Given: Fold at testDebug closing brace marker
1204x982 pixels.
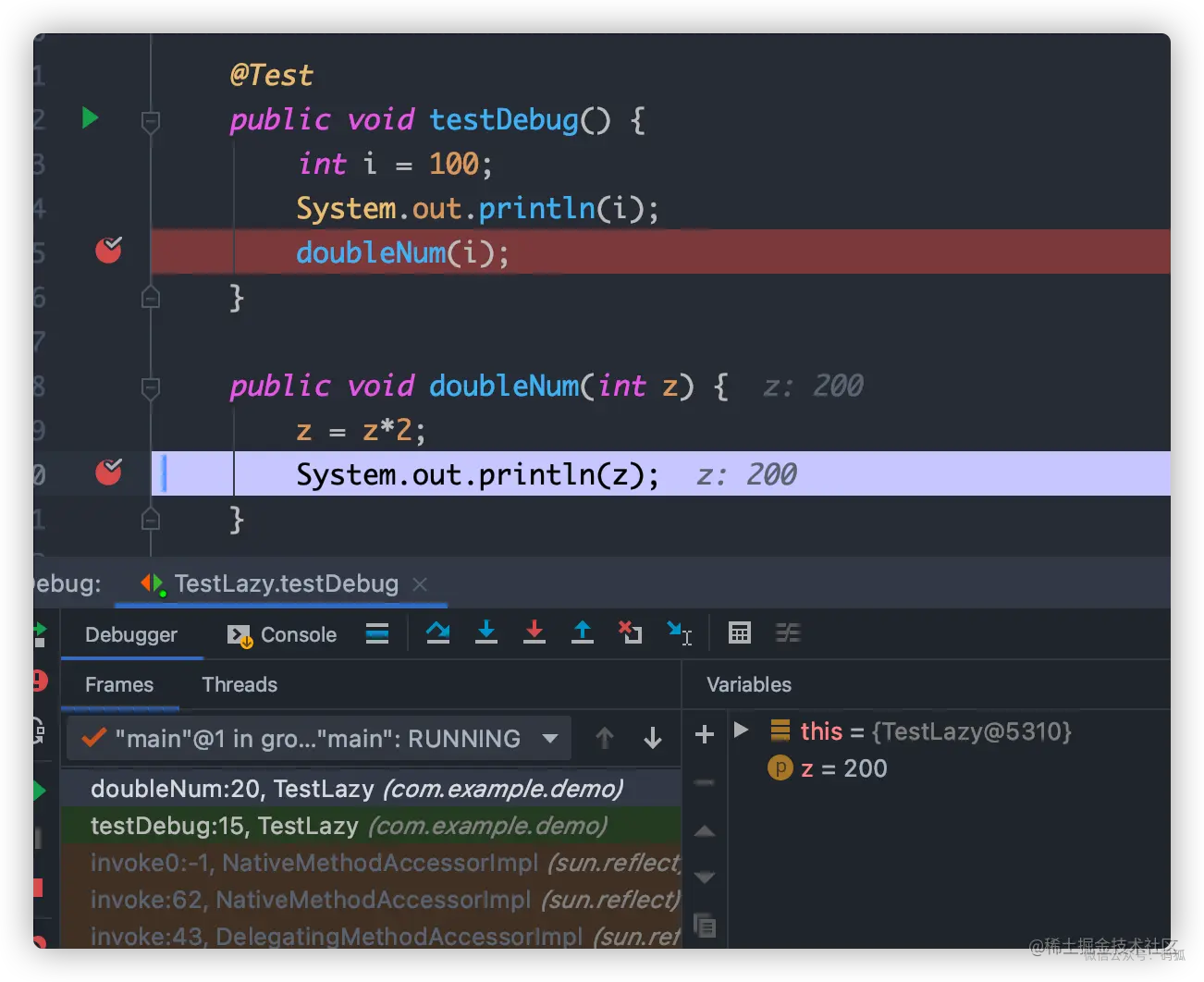Looking at the screenshot, I should (150, 298).
